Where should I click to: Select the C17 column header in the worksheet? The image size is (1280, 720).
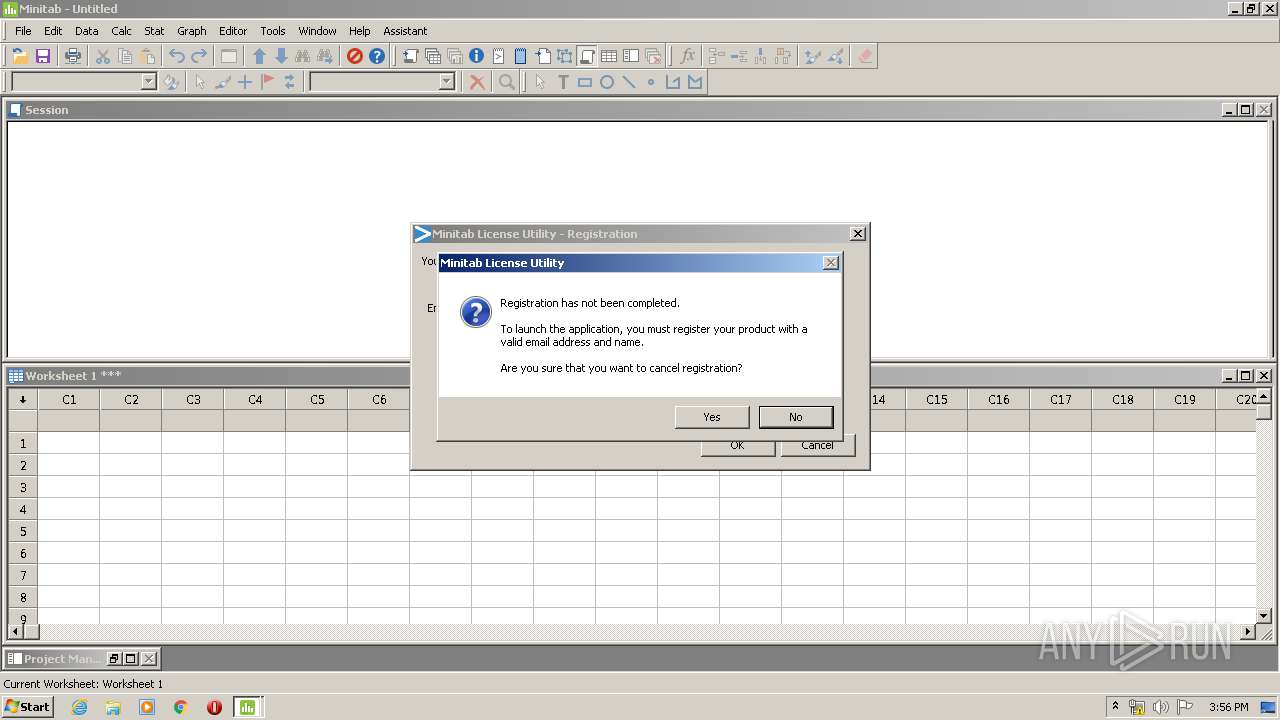1061,399
